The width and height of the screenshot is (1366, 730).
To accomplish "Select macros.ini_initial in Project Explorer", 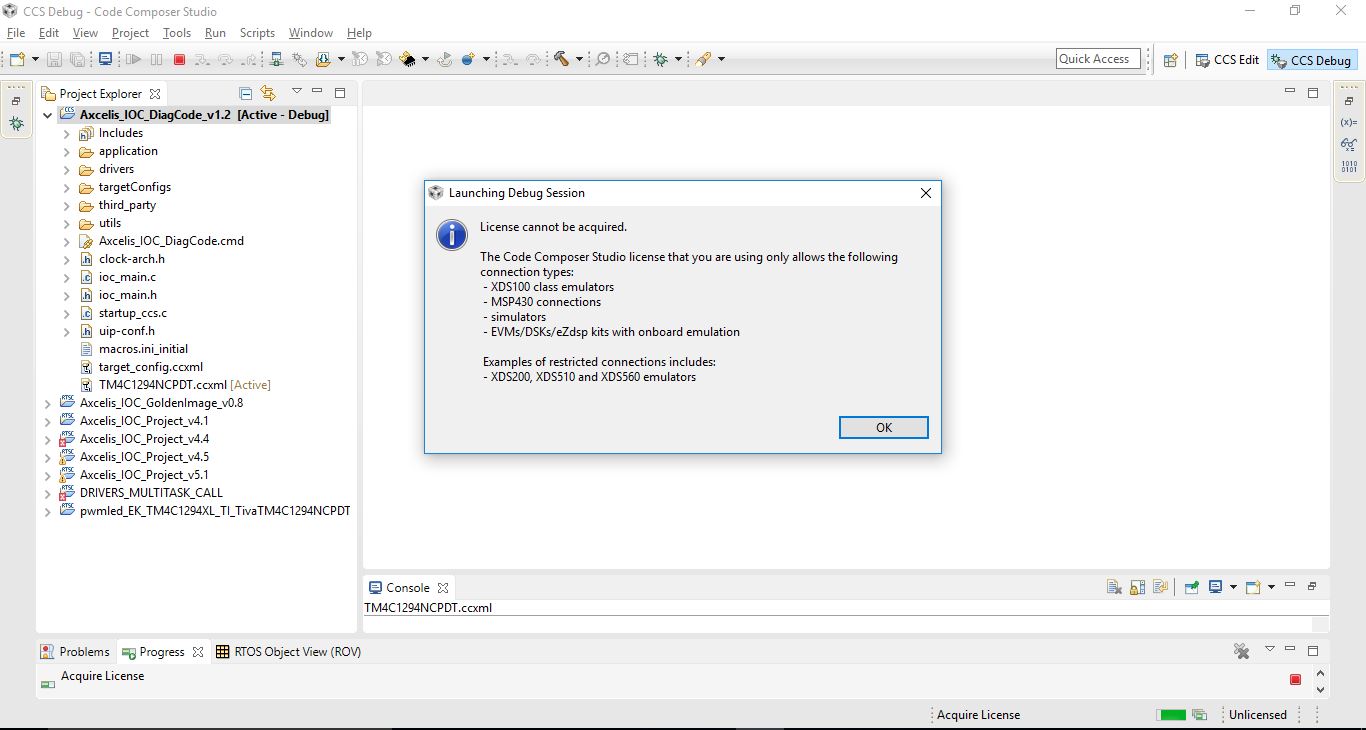I will pos(143,349).
